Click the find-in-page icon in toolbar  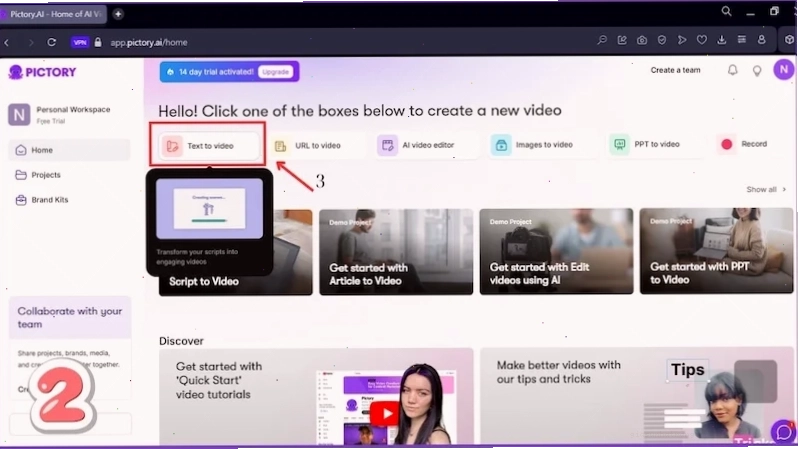click(x=602, y=40)
